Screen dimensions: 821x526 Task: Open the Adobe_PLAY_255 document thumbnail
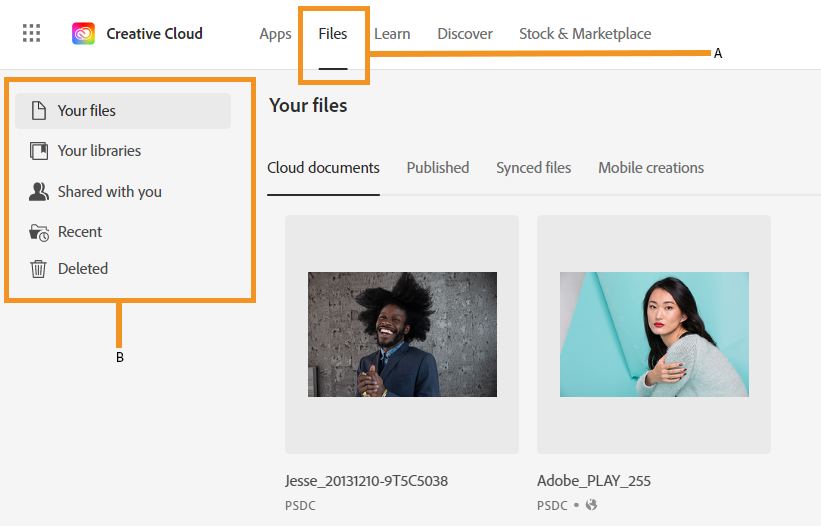pos(654,334)
